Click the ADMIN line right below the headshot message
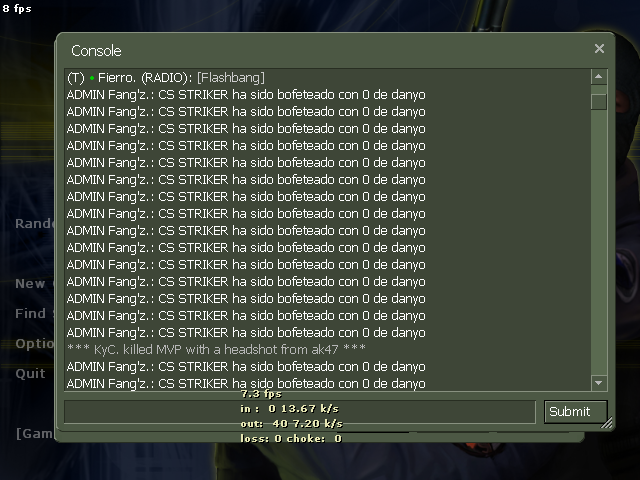Viewport: 640px width, 480px height. [x=246, y=367]
